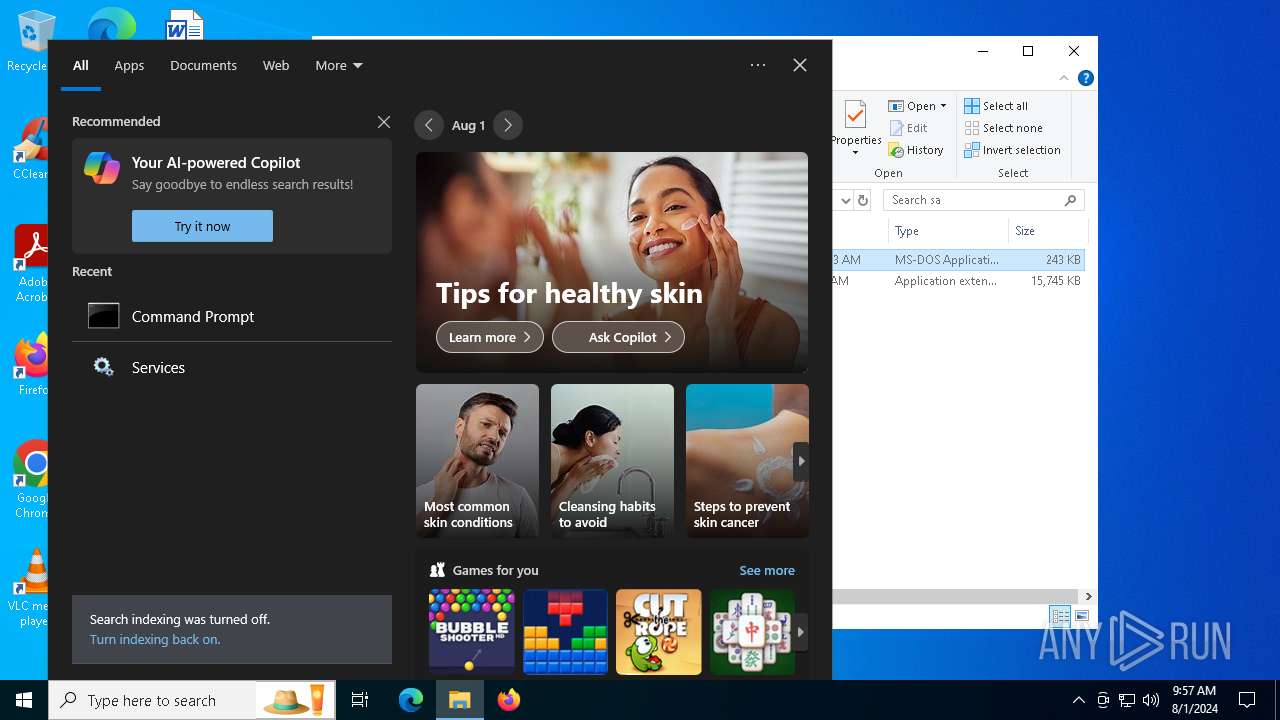Click the Windows Start button

pyautogui.click(x=24, y=700)
